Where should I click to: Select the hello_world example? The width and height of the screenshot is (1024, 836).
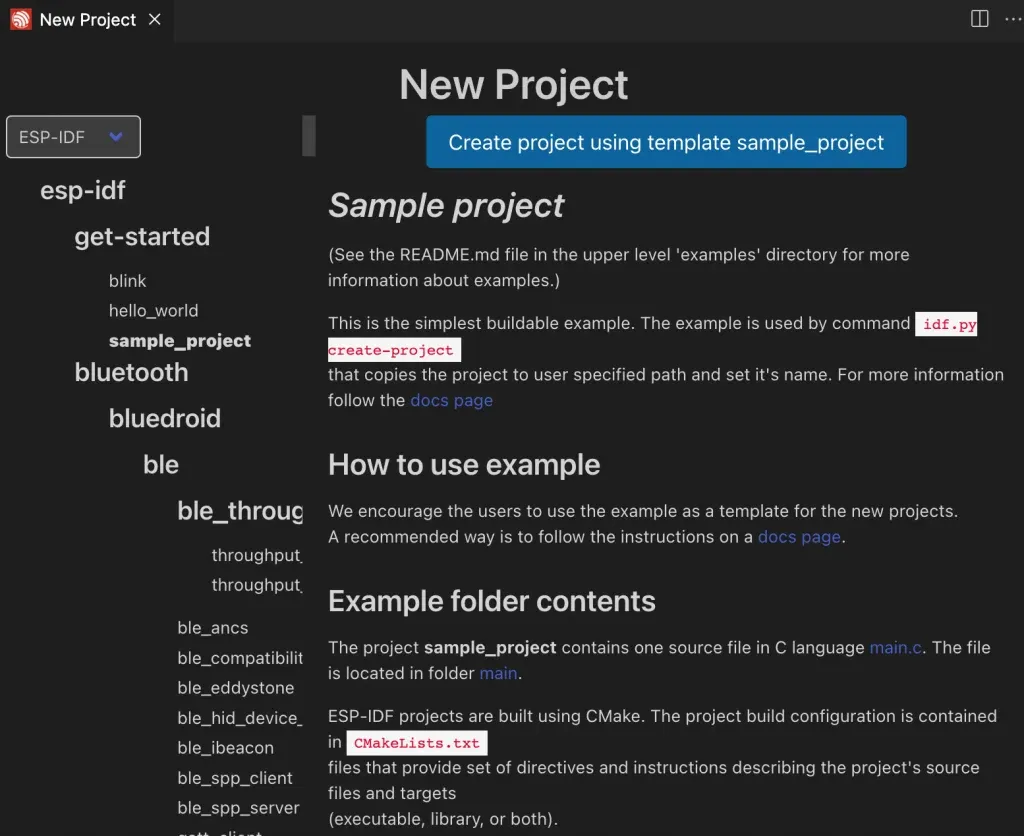153,311
